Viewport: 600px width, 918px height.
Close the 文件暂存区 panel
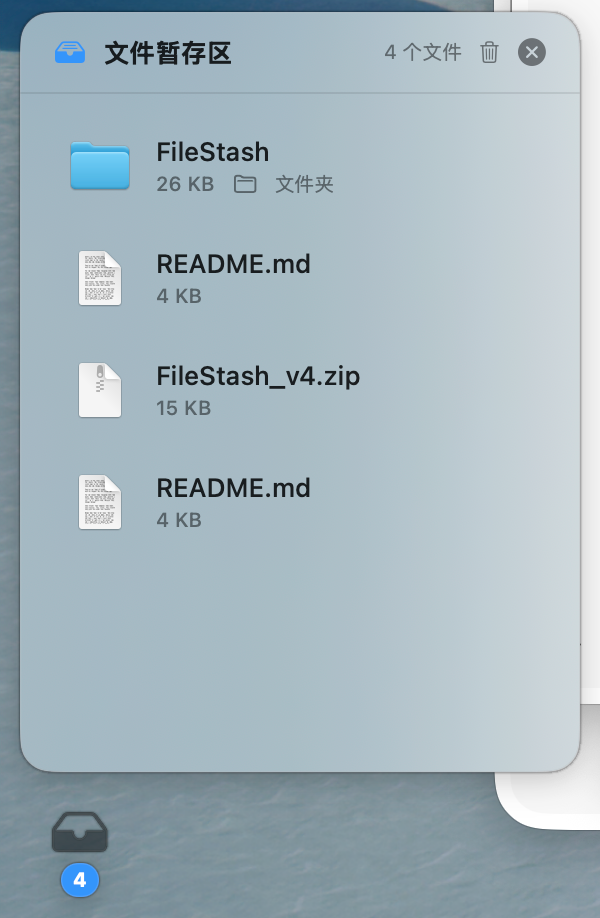(x=532, y=52)
